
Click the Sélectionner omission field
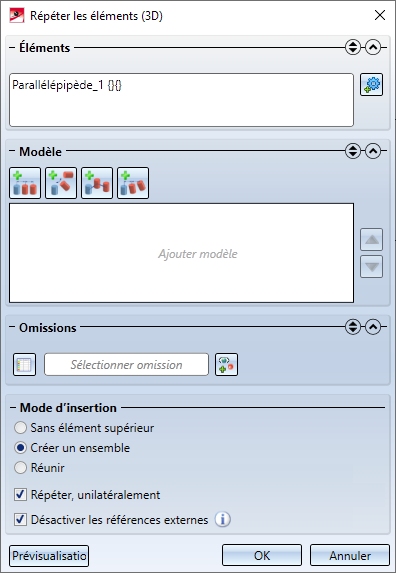pos(126,364)
